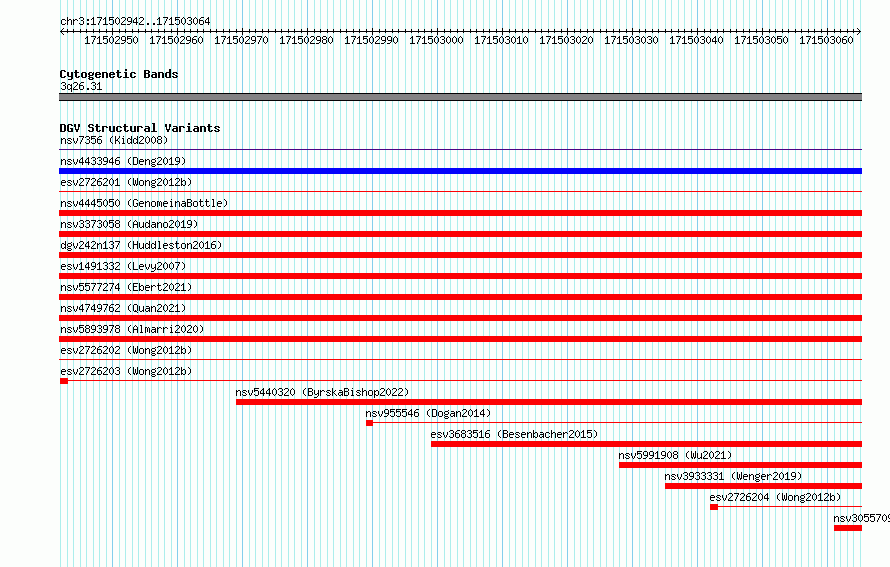
Task: Click nsv4749762 (Quan2021) label
Action: coord(123,308)
